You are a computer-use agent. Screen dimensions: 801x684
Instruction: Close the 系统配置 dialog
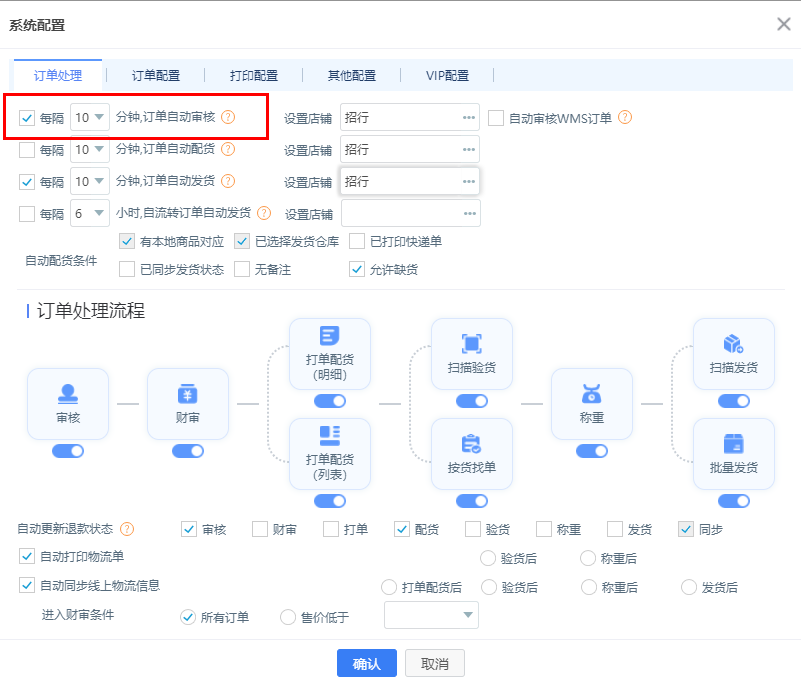pyautogui.click(x=784, y=24)
